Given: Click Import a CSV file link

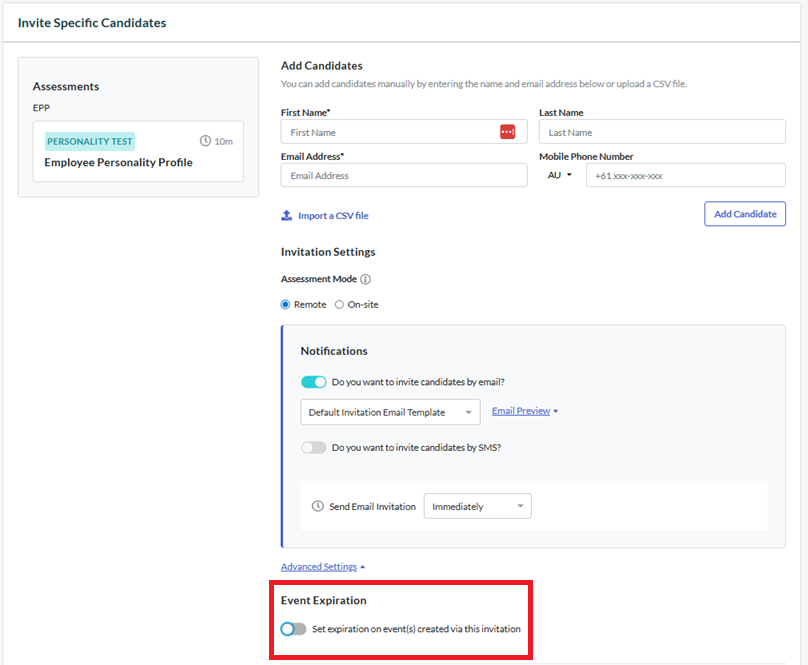Looking at the screenshot, I should 333,215.
